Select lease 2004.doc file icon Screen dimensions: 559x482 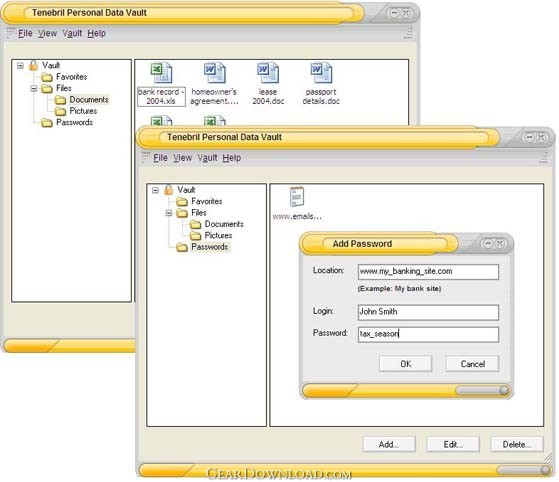coord(268,73)
